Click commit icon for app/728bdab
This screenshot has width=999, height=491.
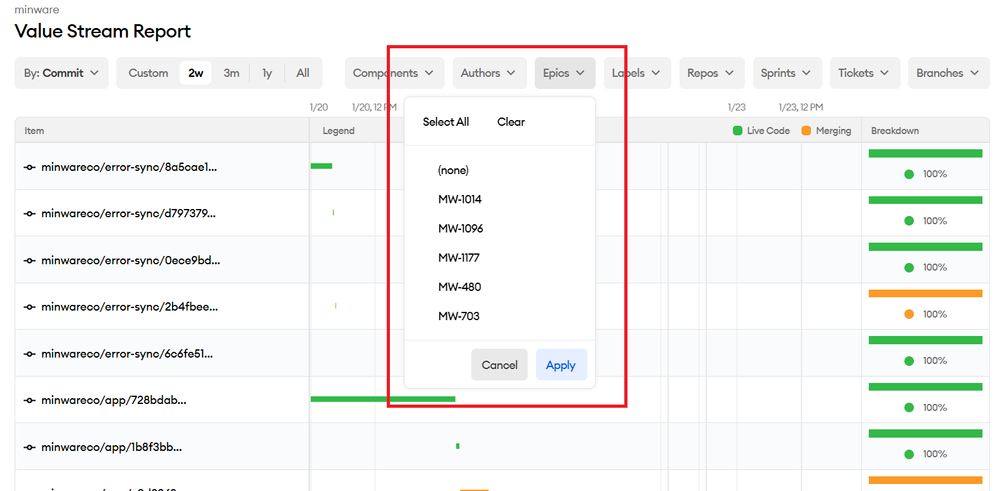click(x=29, y=401)
